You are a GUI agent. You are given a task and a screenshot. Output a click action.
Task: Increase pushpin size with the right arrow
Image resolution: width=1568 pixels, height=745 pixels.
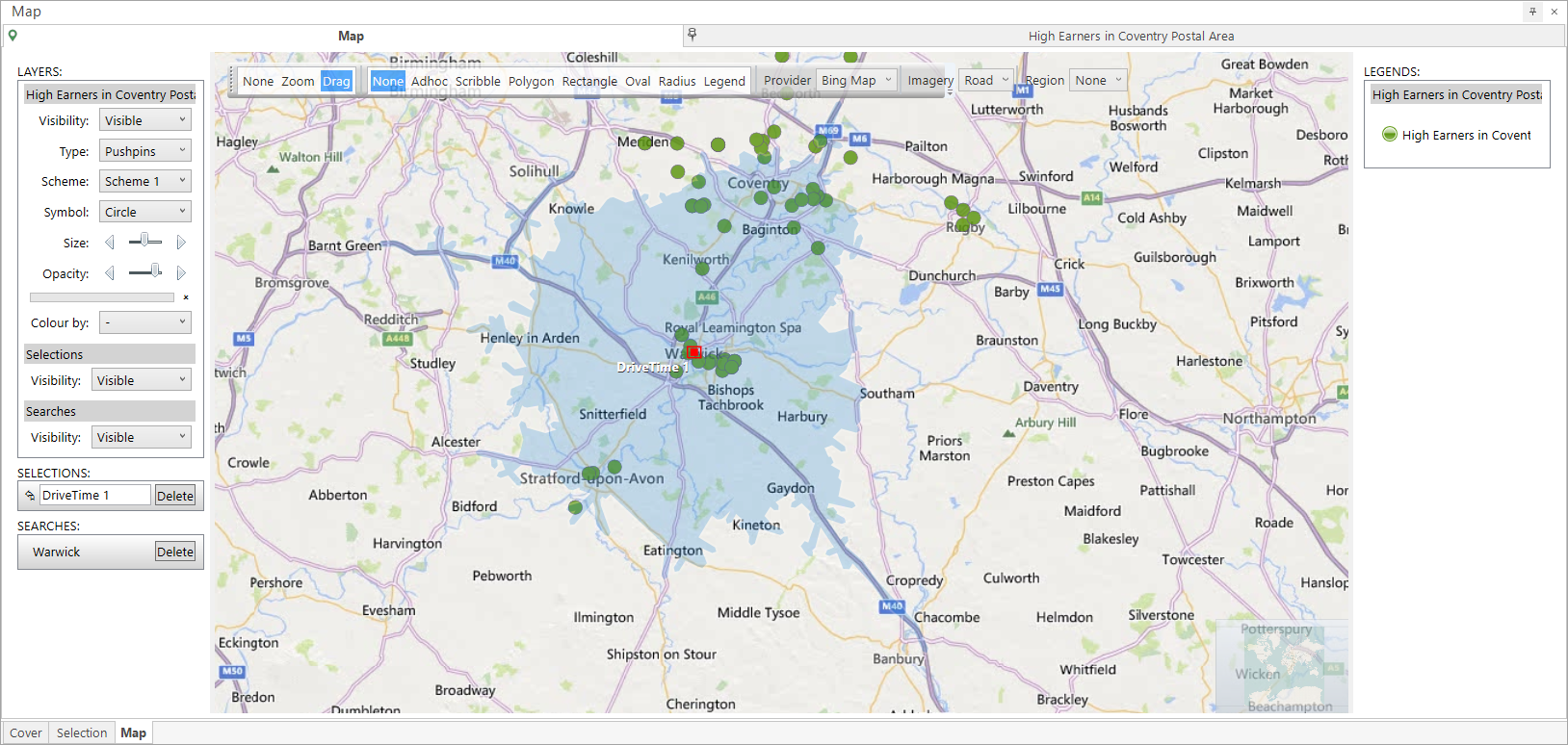(x=181, y=243)
